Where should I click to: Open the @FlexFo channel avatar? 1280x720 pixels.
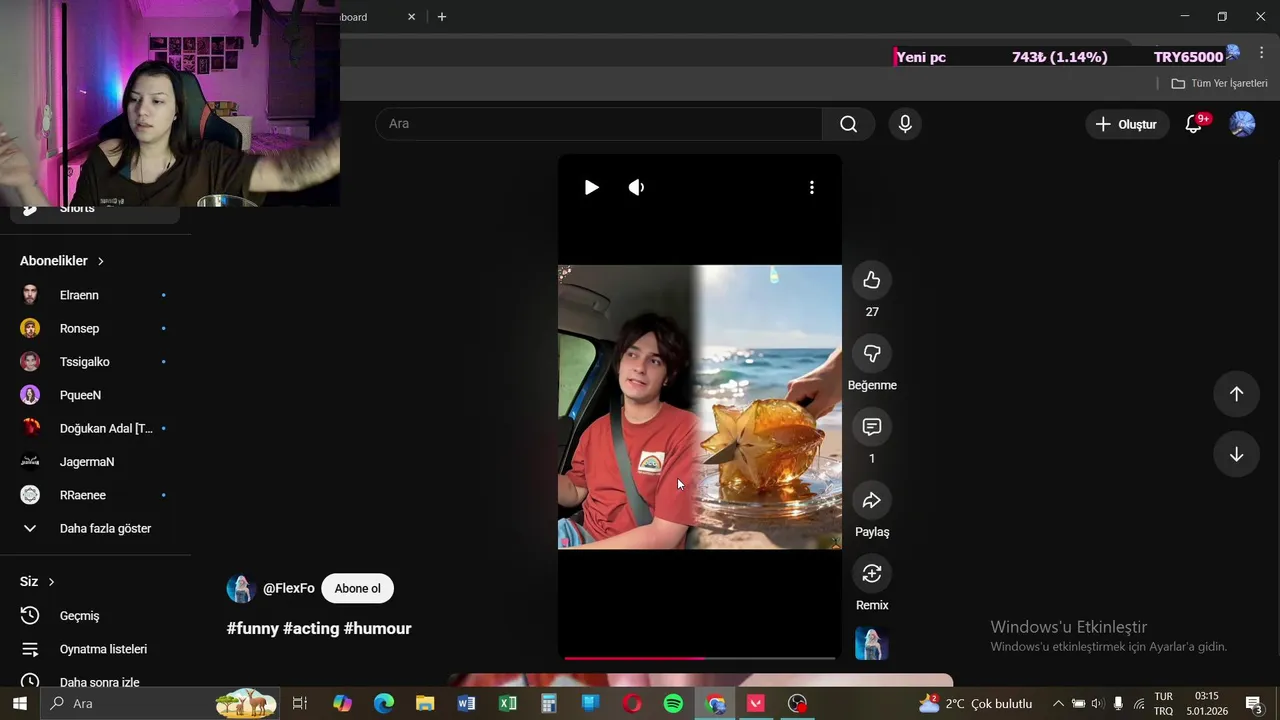coord(241,588)
